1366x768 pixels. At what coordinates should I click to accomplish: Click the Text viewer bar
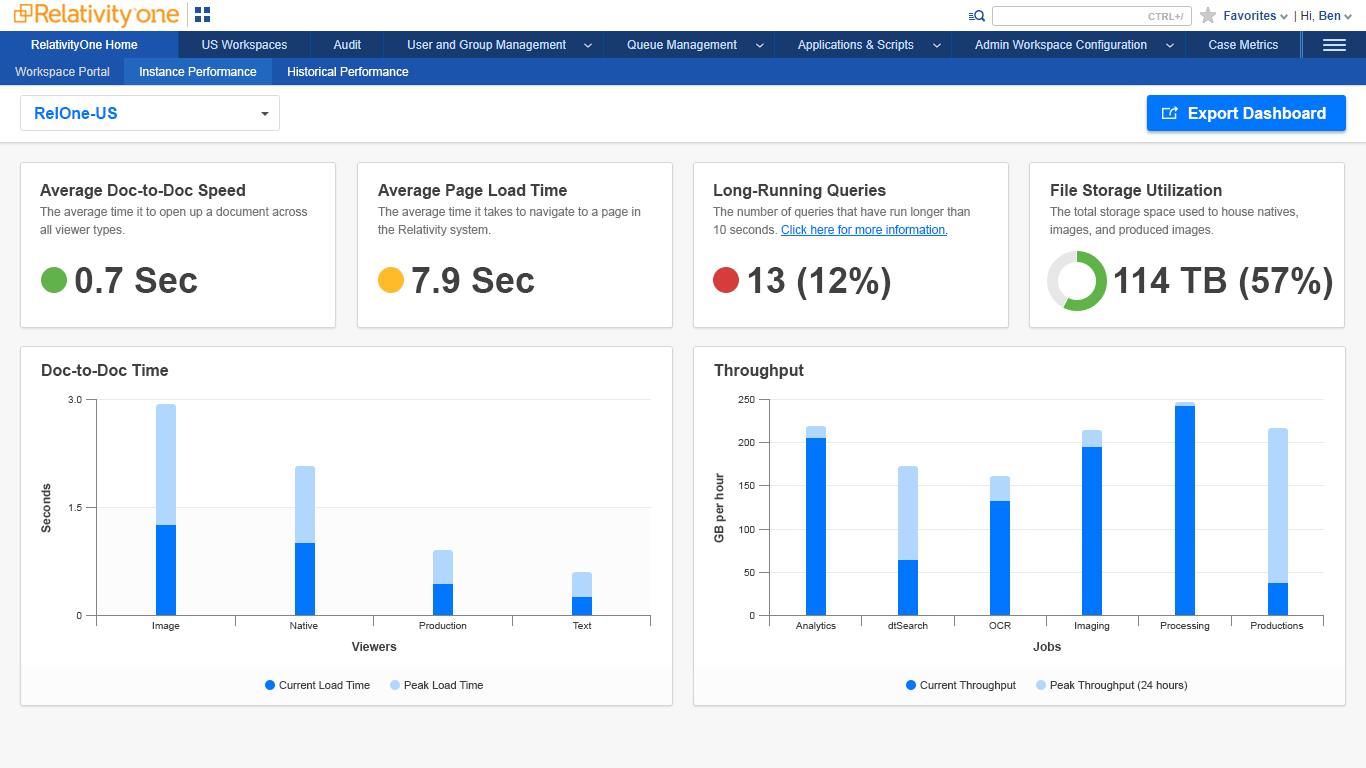582,594
